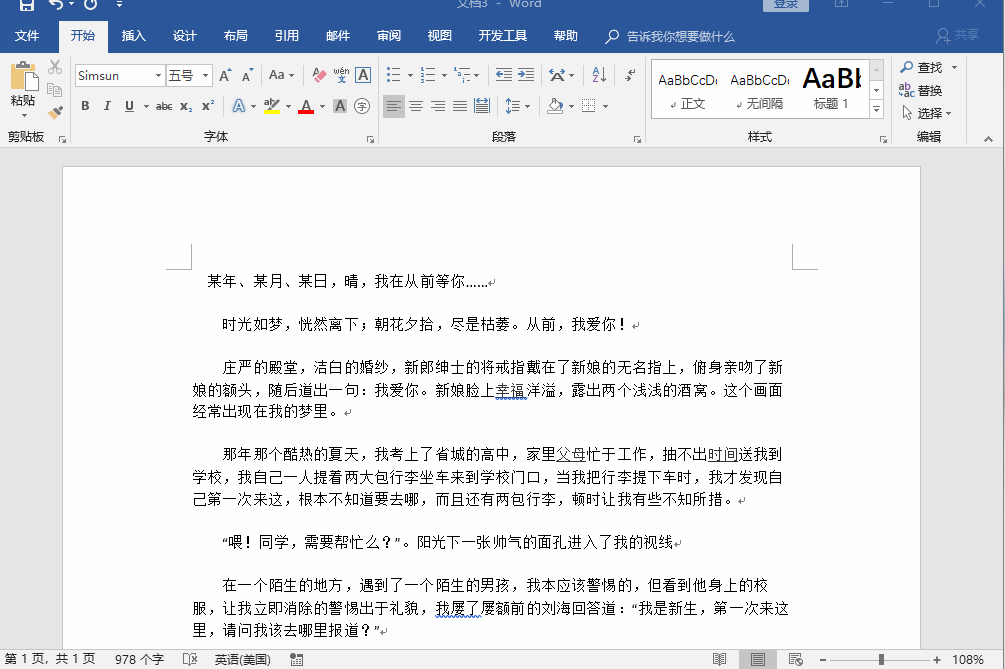Toggle print layout view in status bar
This screenshot has width=1005, height=669.
click(x=758, y=659)
